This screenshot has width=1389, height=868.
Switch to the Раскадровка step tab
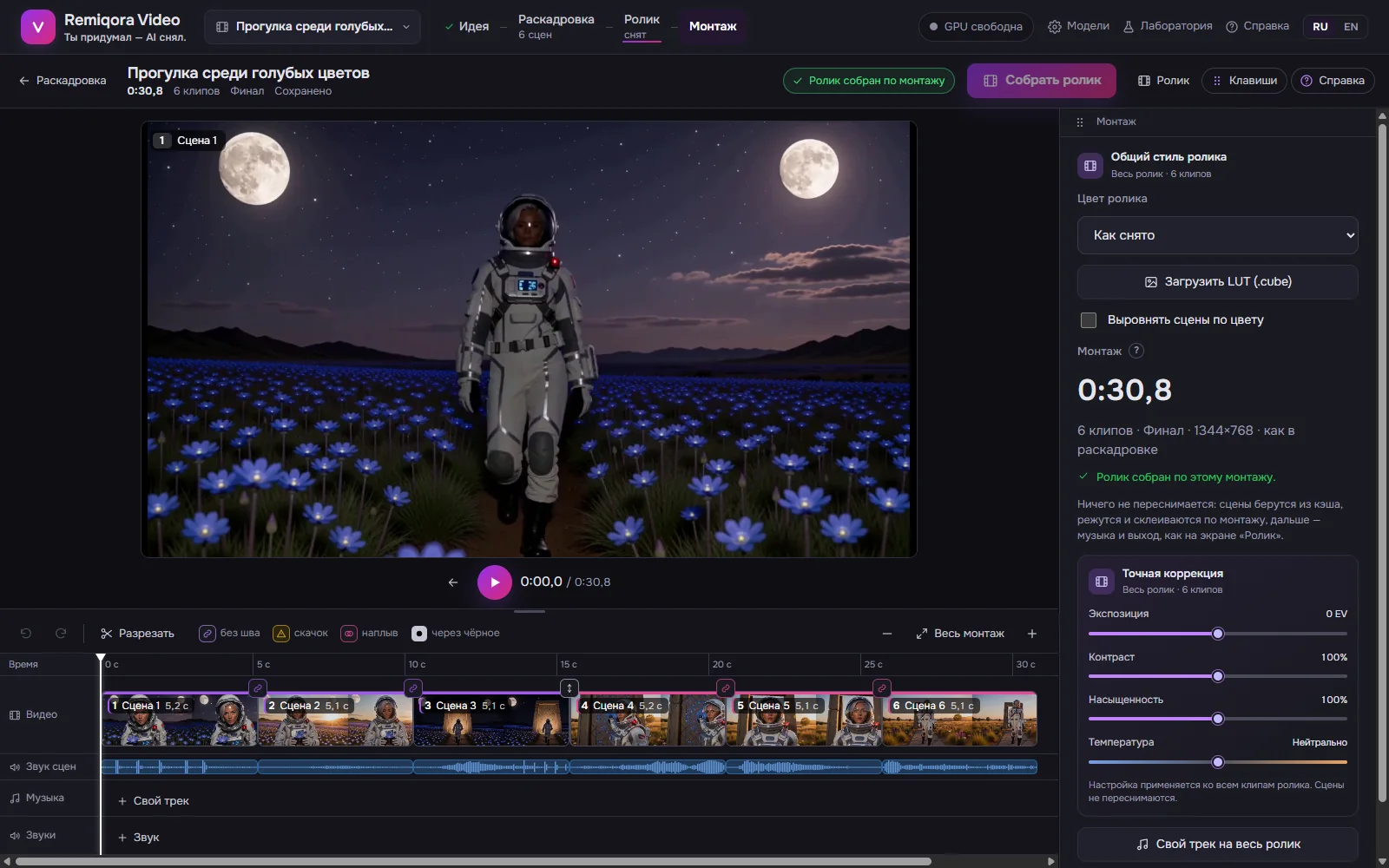click(556, 26)
